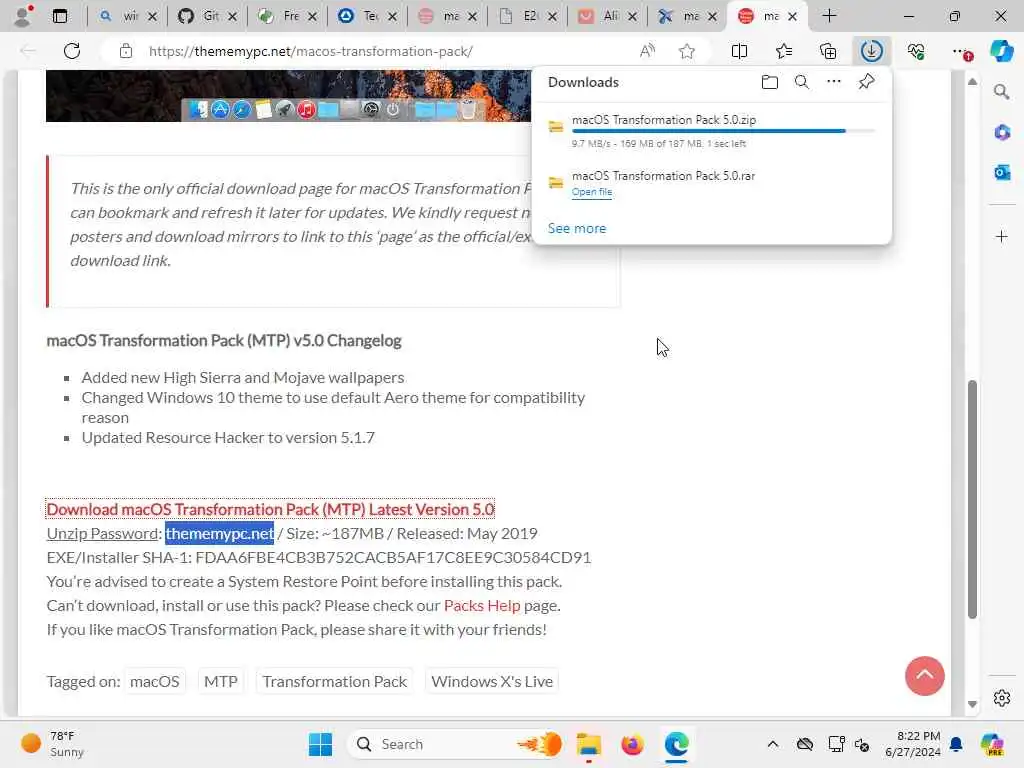Open notifications bell in system tray
This screenshot has height=768, width=1024.
coord(956,744)
